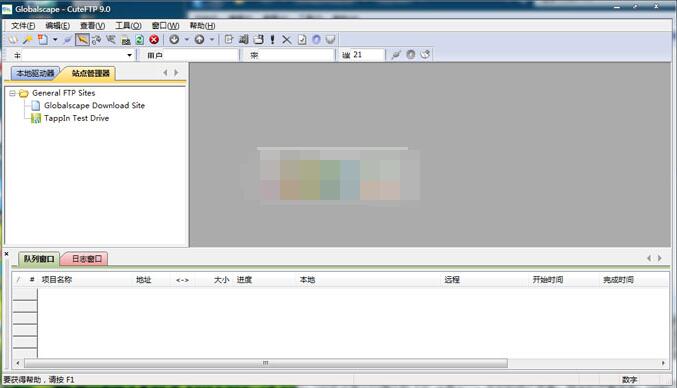This screenshot has width=677, height=388.
Task: Click the port number field showing 21
Action: pos(362,55)
